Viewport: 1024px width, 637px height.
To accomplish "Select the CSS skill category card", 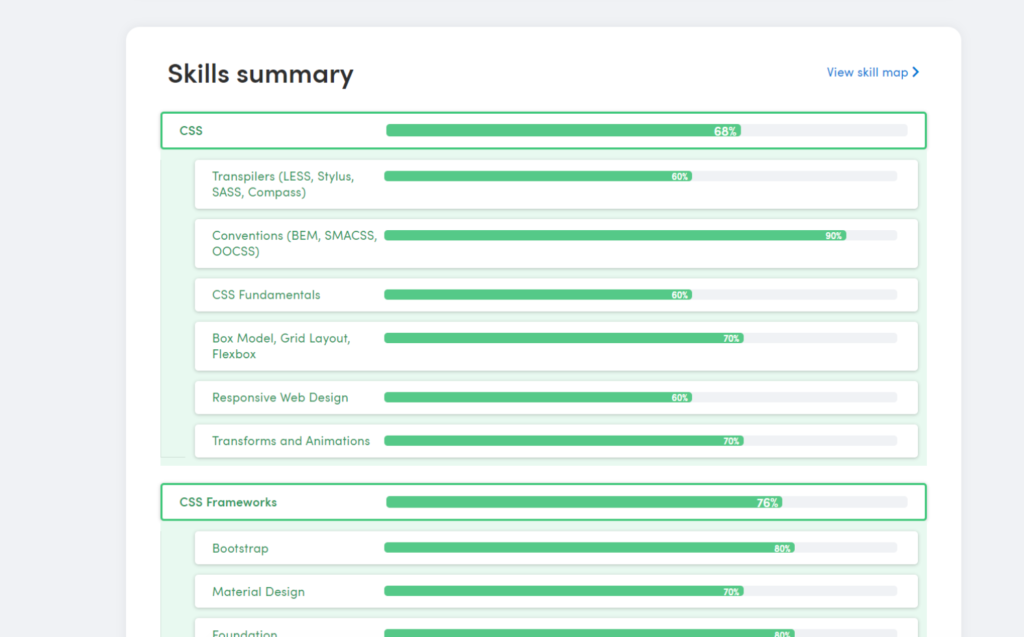I will [x=543, y=130].
